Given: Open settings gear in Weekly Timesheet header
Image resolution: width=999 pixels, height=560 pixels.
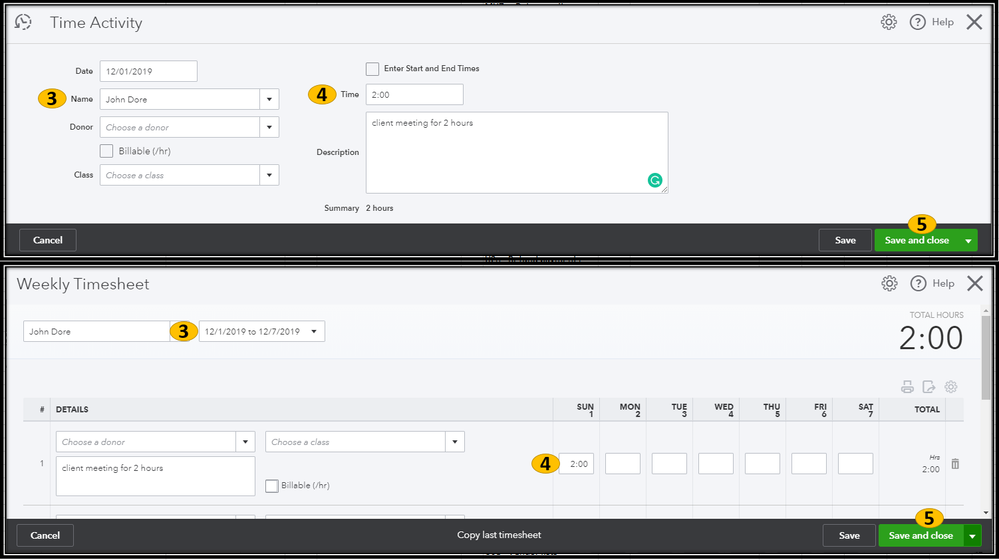Looking at the screenshot, I should point(889,284).
